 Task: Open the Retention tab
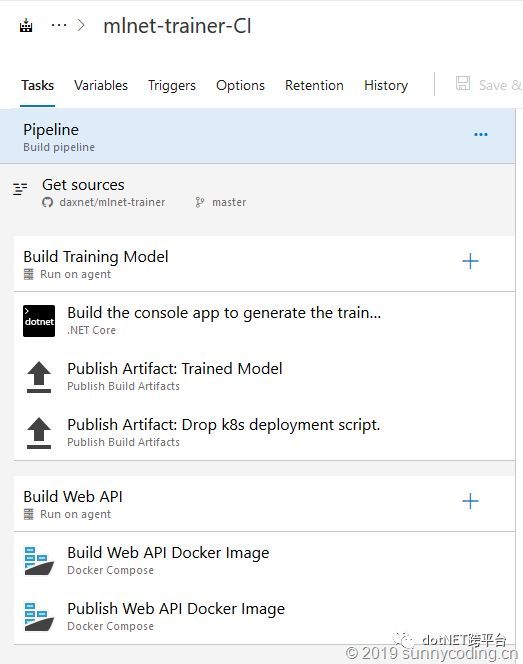click(x=314, y=86)
